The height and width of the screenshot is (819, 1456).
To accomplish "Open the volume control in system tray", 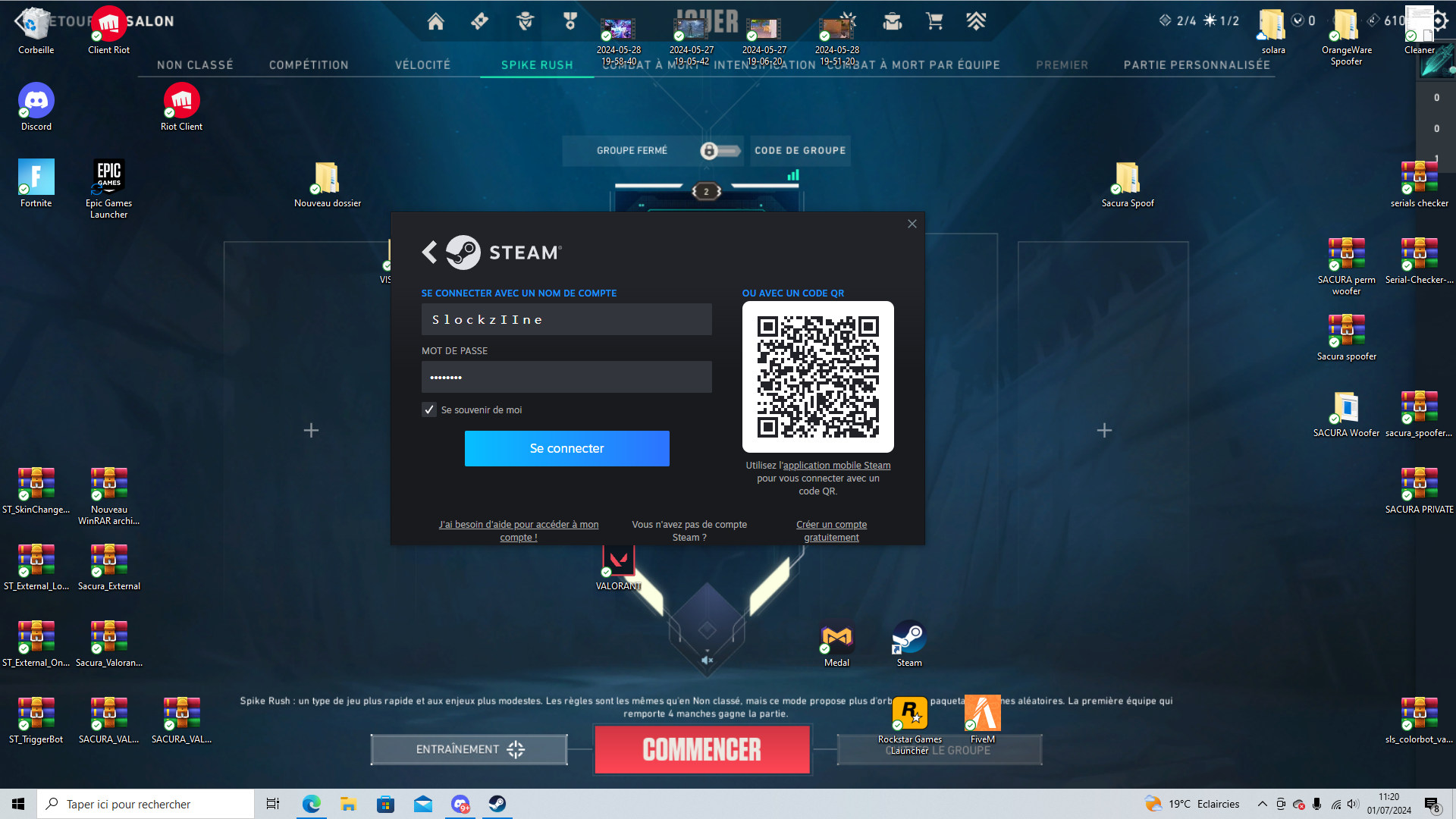I will pos(1353,804).
